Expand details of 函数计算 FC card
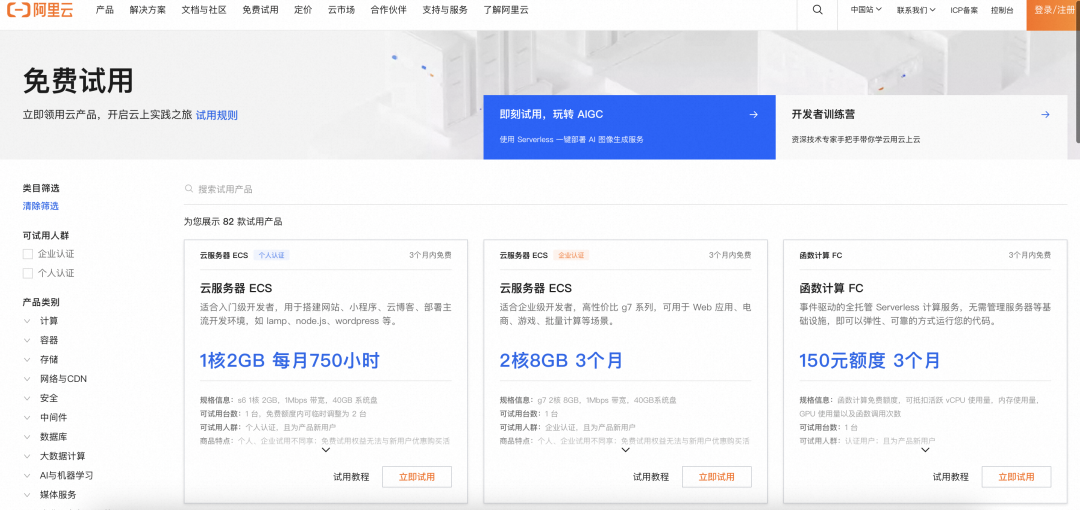Screen dimensions: 1080x510 pyautogui.click(x=926, y=450)
